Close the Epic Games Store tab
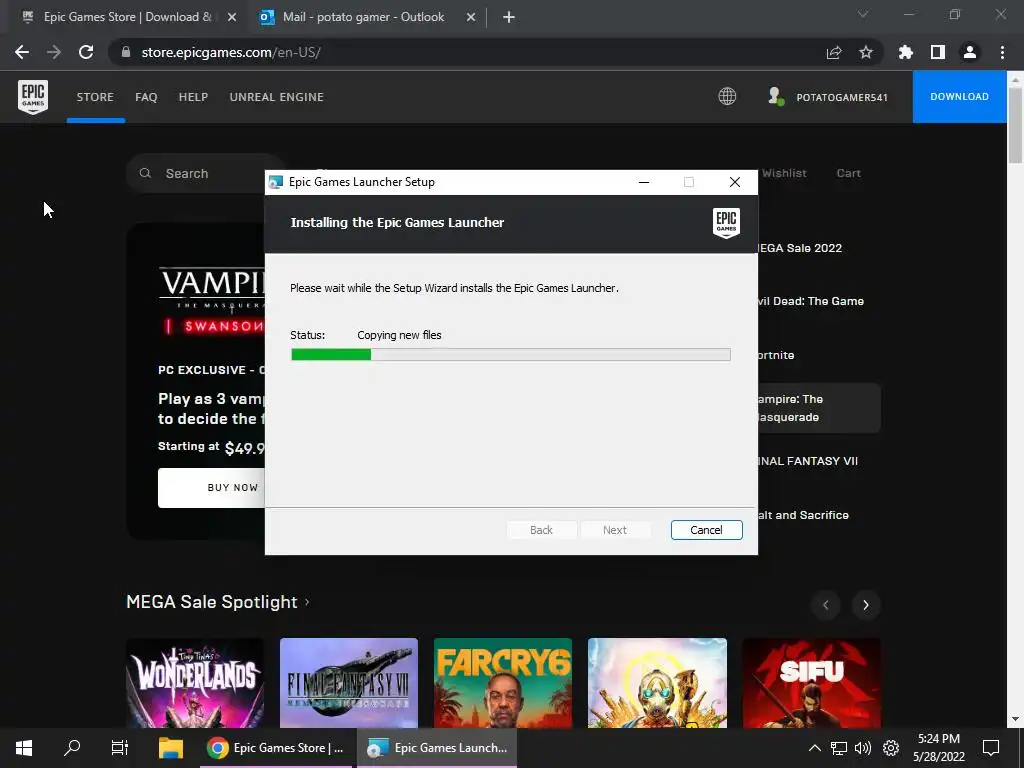 point(232,17)
